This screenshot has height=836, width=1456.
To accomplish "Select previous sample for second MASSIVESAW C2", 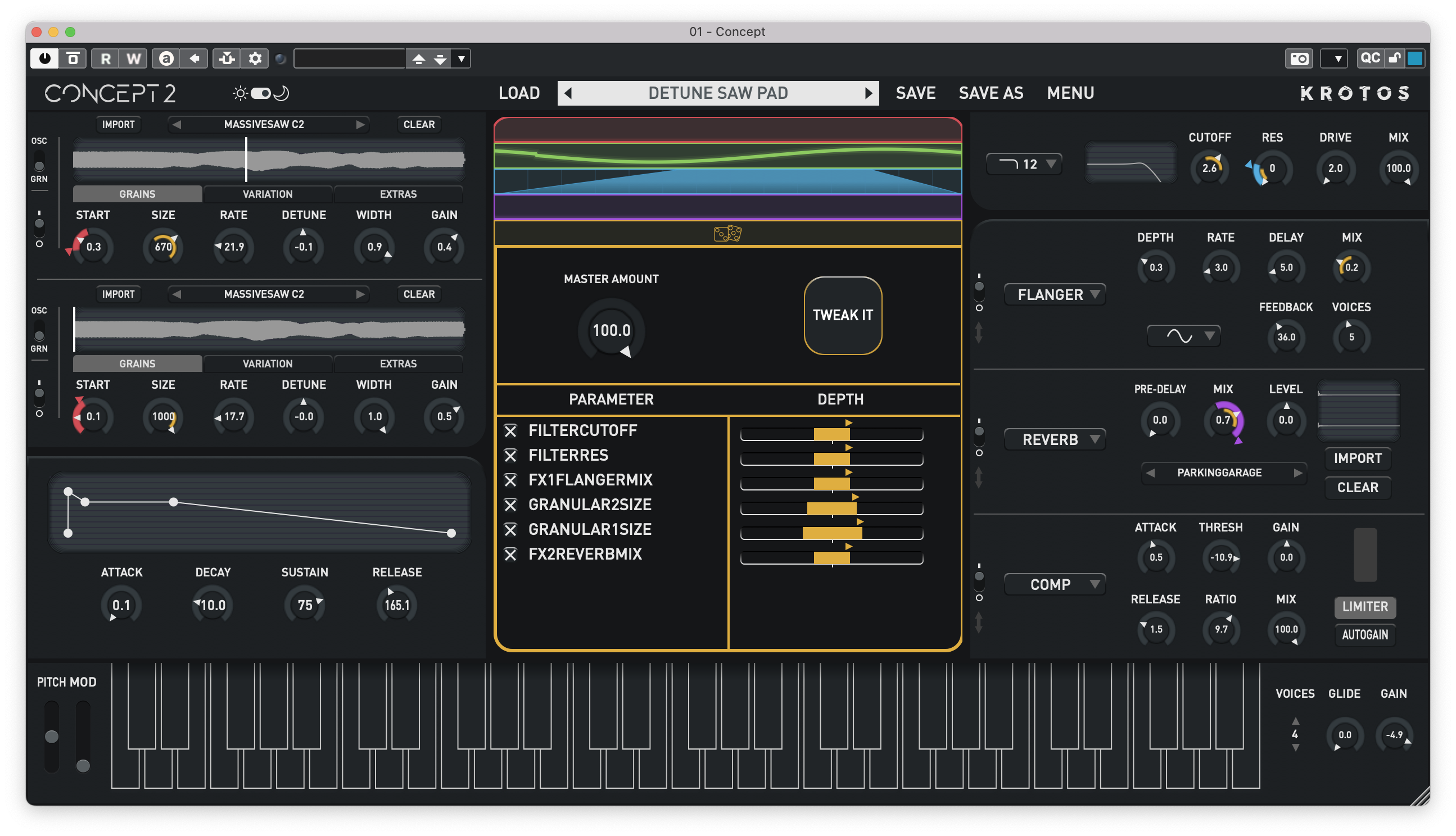I will point(177,294).
